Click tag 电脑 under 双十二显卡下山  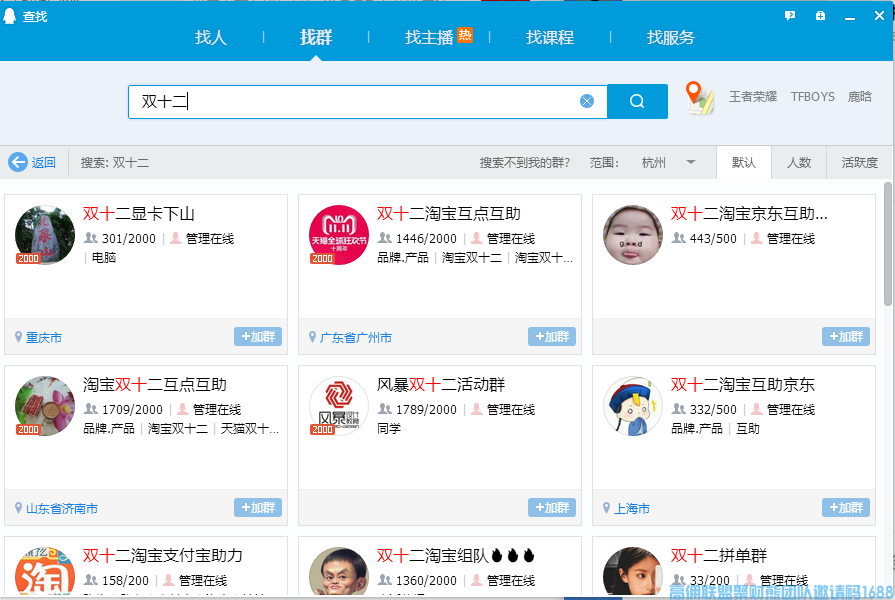tap(104, 257)
